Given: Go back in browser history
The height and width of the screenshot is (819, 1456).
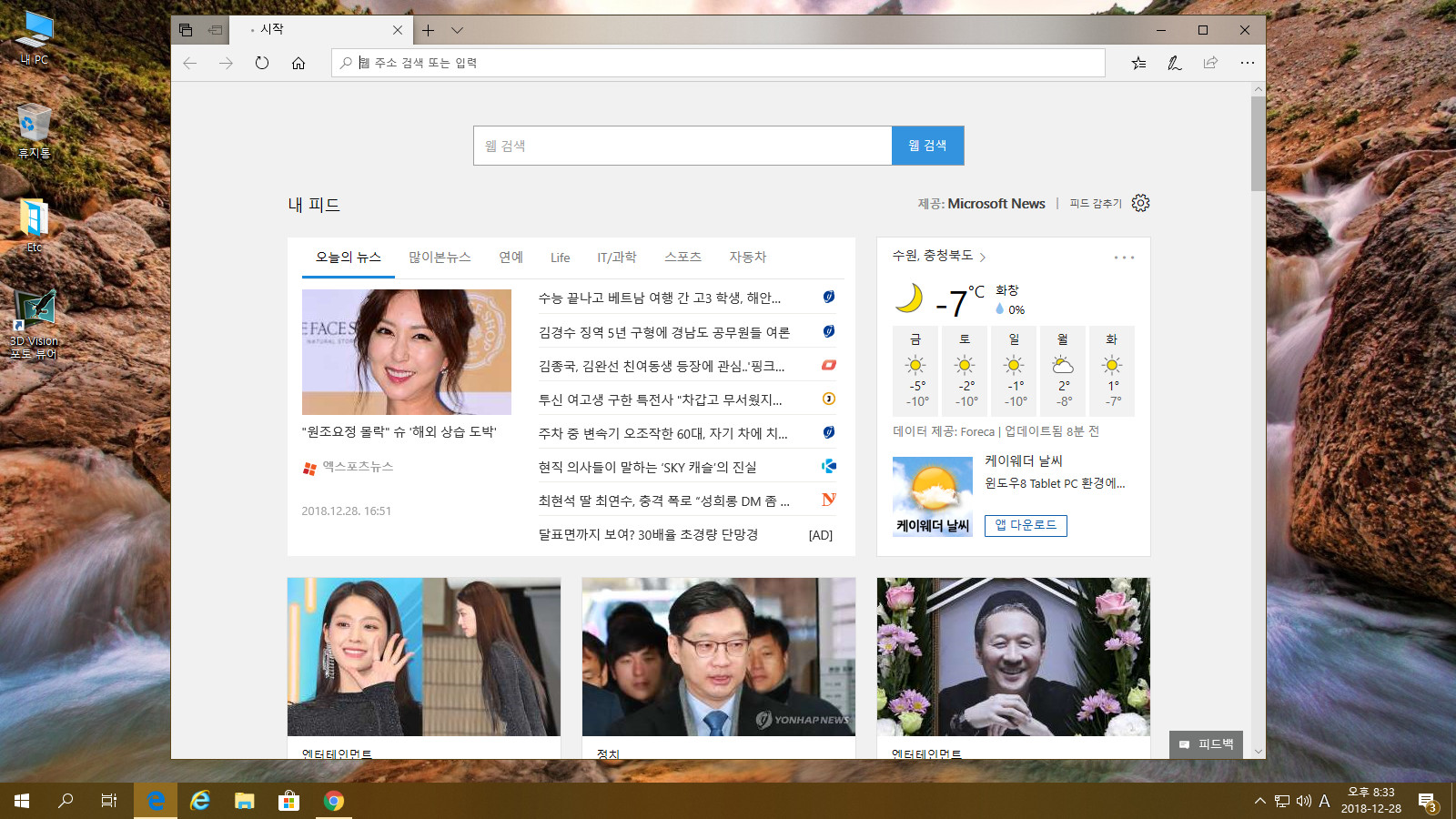Looking at the screenshot, I should 189,63.
